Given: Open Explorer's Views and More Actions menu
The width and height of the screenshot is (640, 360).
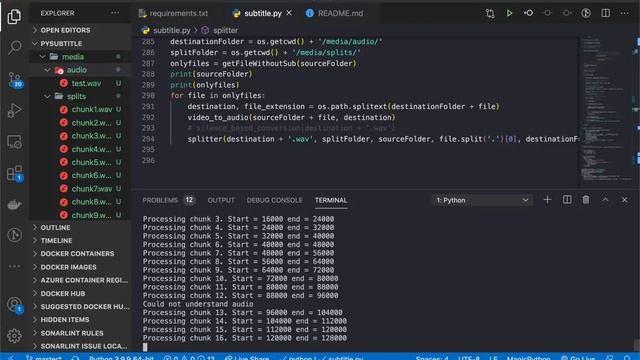Looking at the screenshot, I should 115,13.
